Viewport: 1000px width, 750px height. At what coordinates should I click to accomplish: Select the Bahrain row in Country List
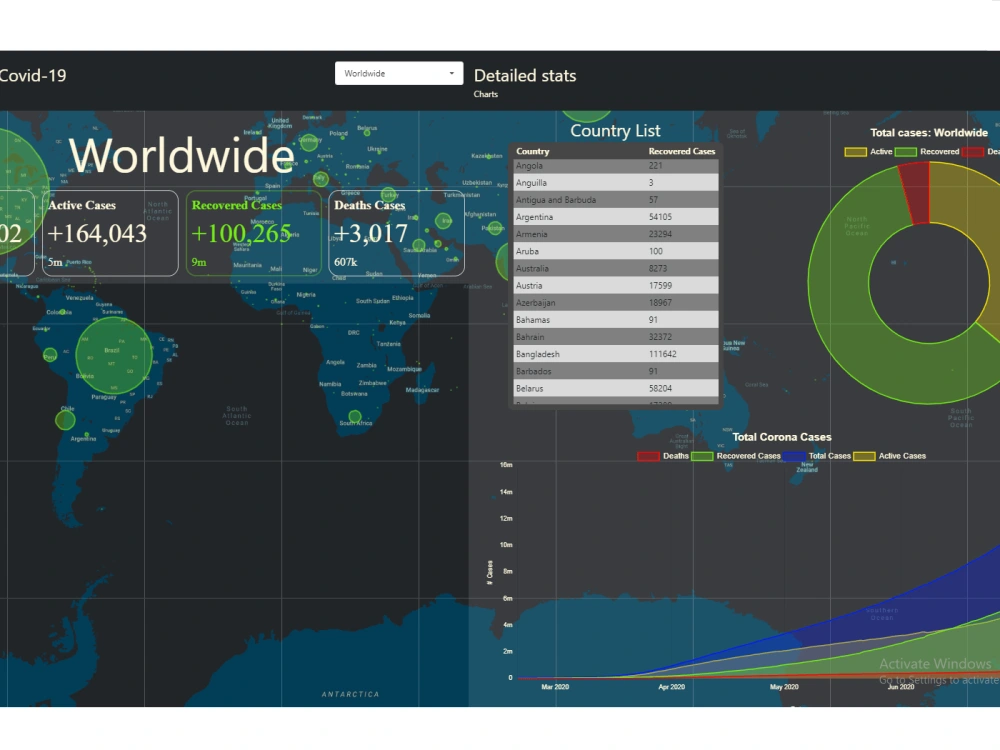tap(616, 337)
